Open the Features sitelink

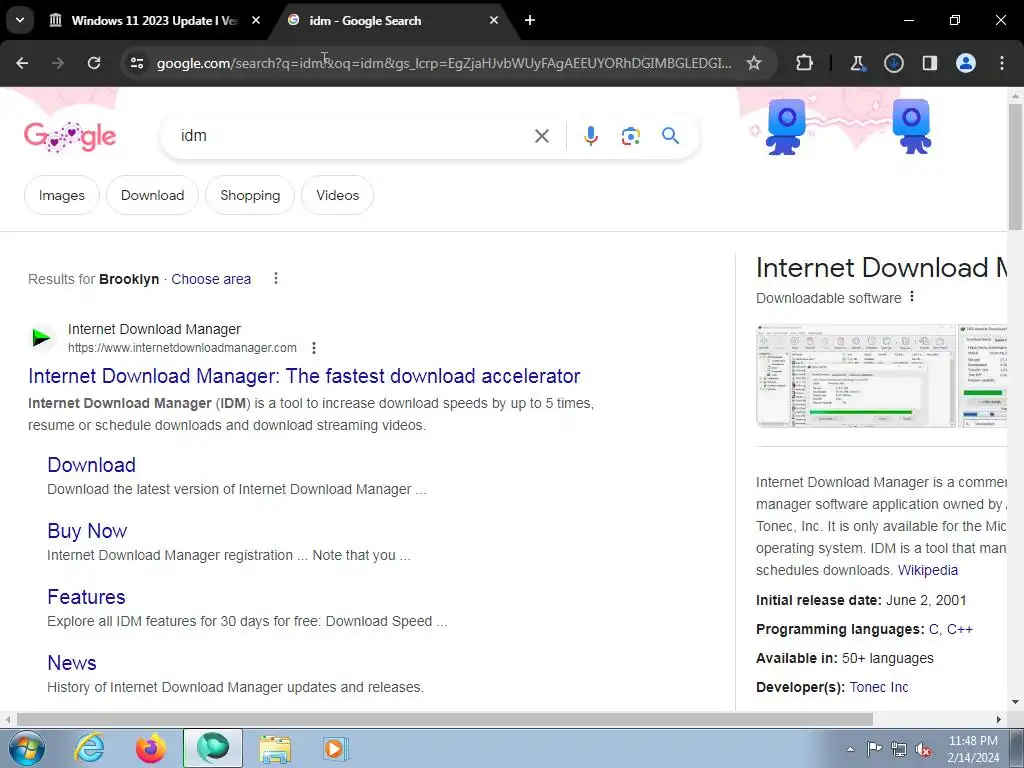(x=86, y=597)
